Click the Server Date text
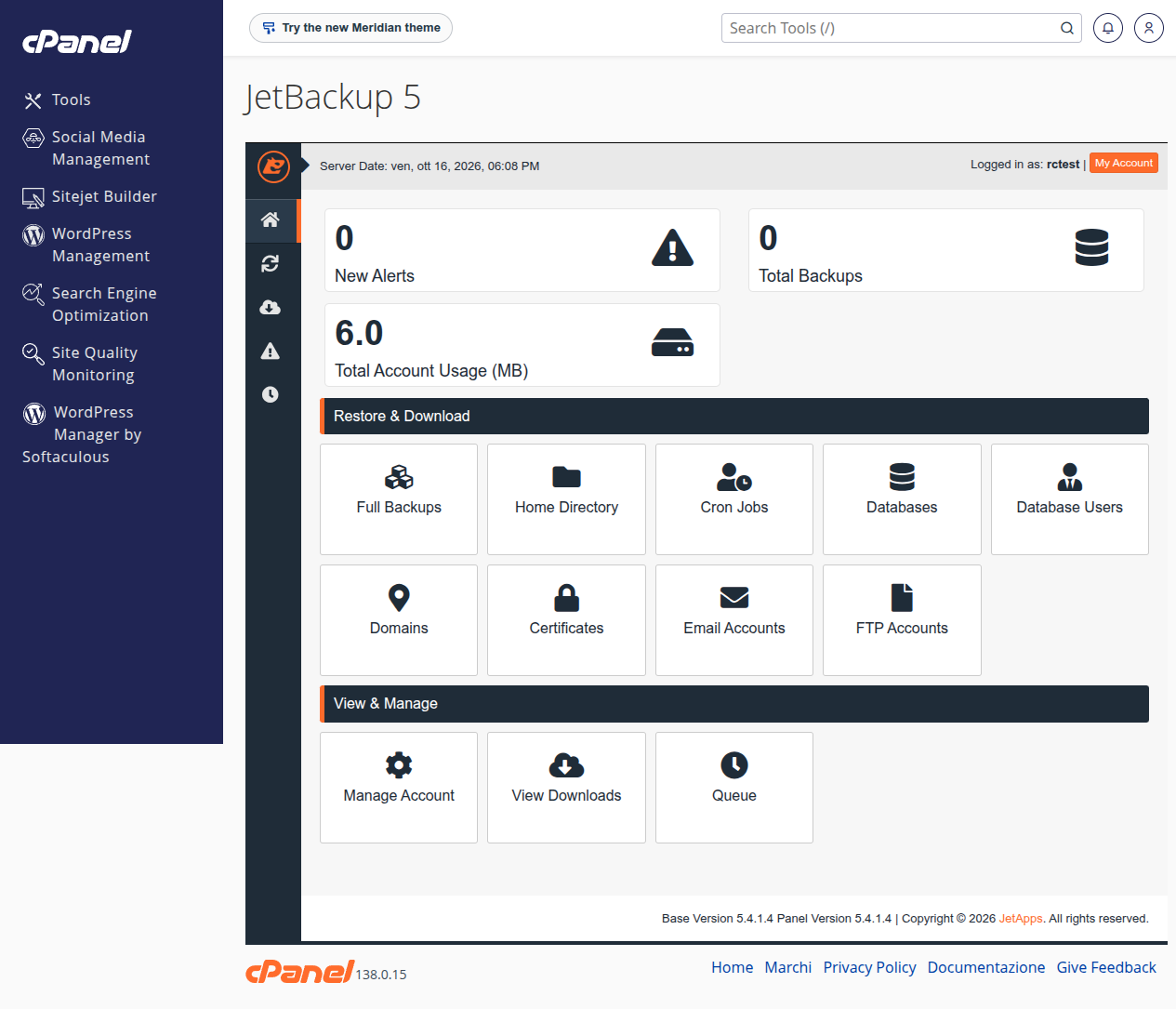This screenshot has height=1009, width=1176. click(429, 166)
